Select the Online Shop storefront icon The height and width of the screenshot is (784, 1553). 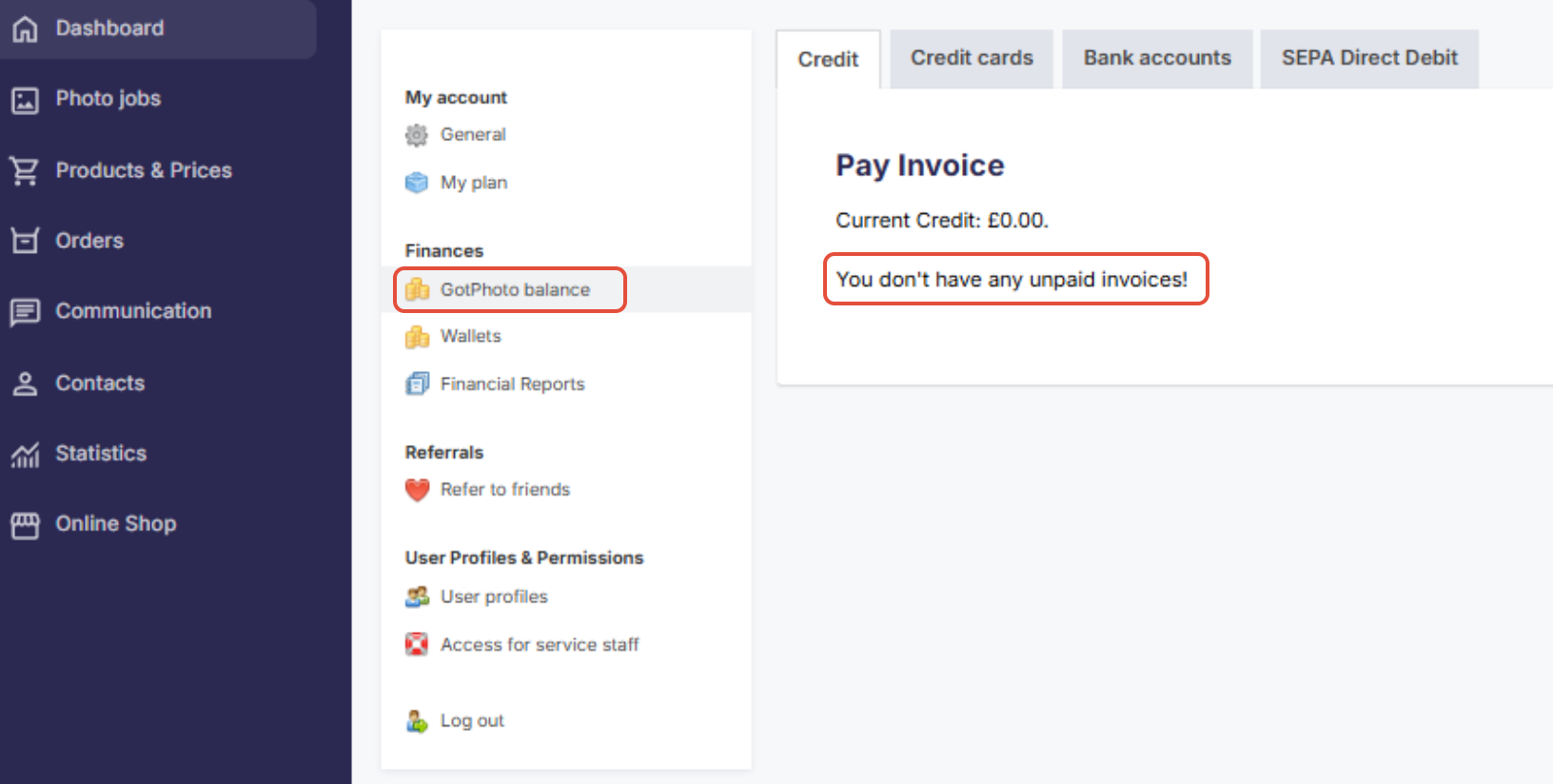(x=24, y=523)
